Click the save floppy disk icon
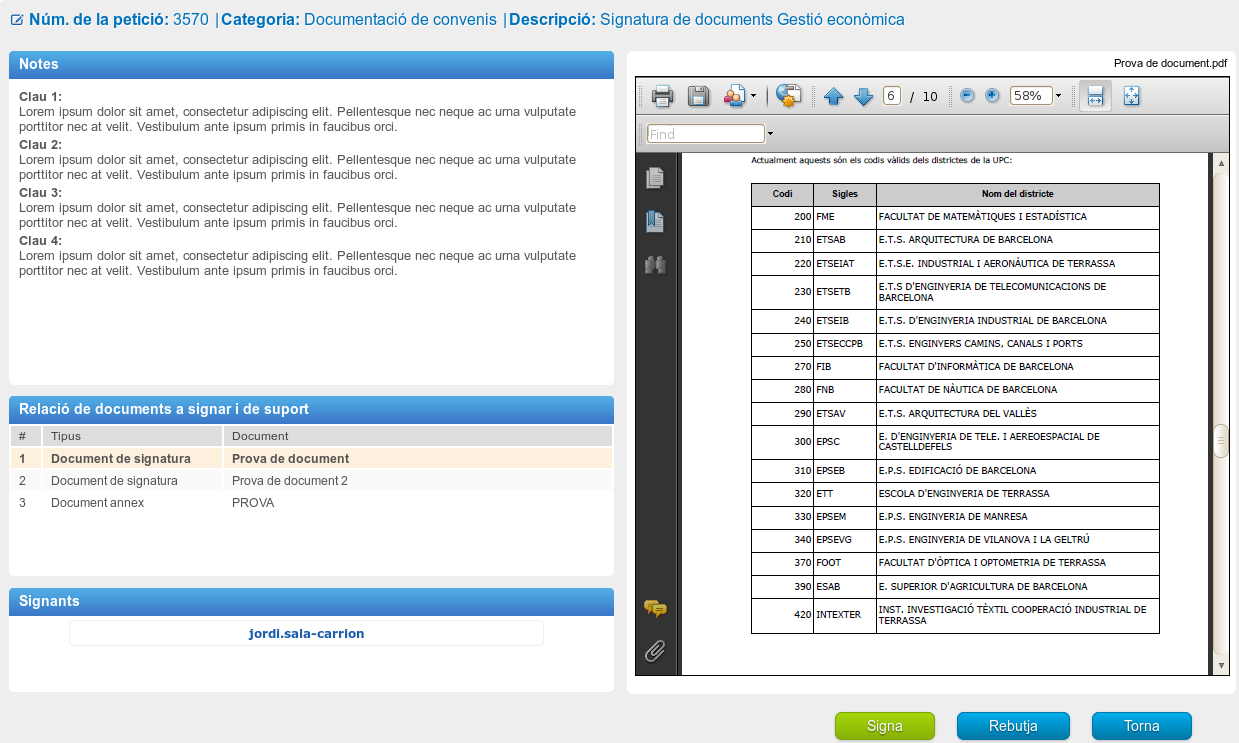This screenshot has height=743, width=1239. click(x=698, y=96)
